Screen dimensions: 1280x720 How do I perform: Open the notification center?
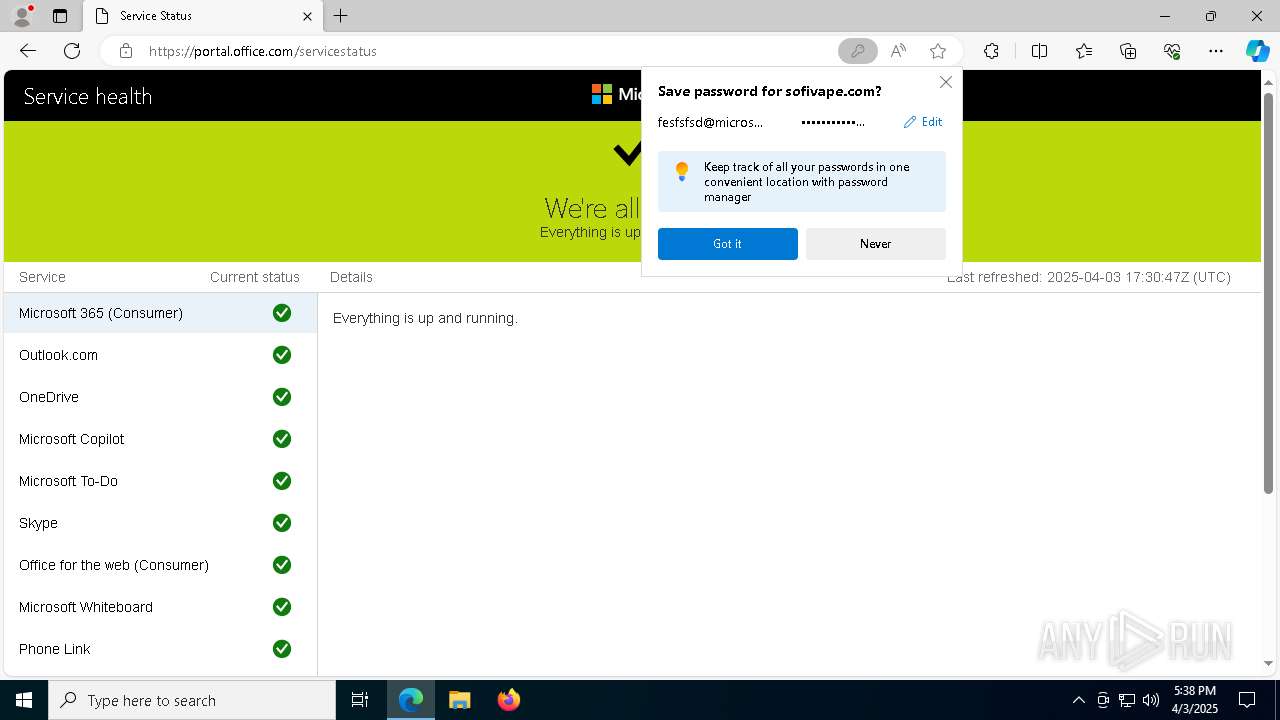tap(1247, 700)
